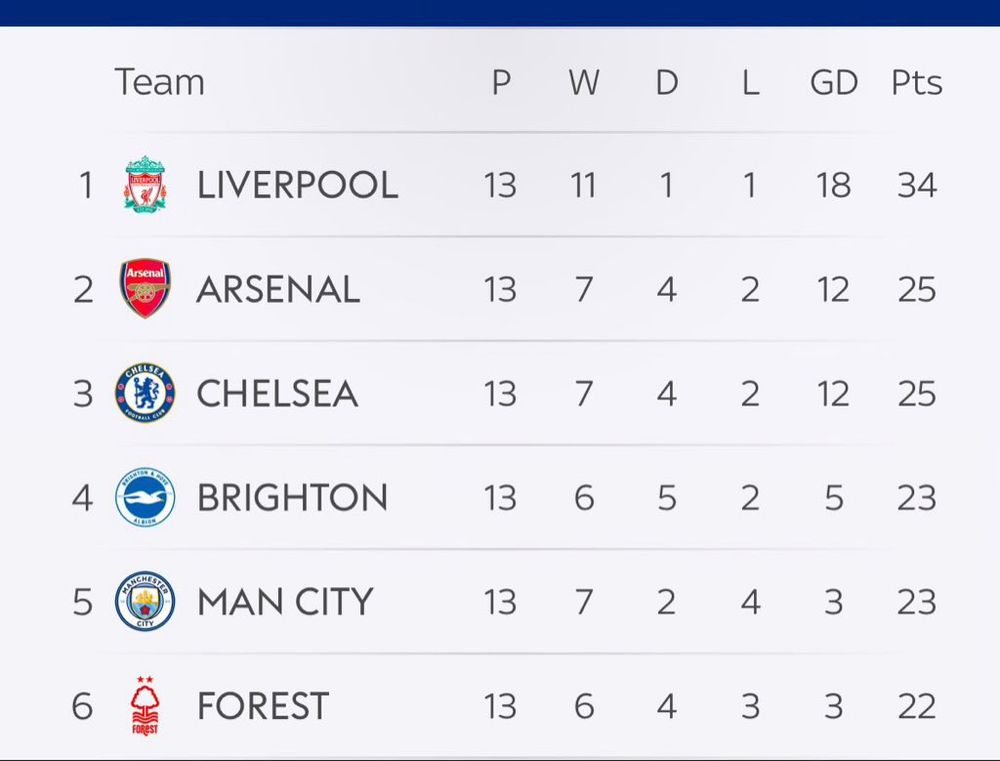Click the Brighton club crest
1000x761 pixels.
(x=145, y=497)
